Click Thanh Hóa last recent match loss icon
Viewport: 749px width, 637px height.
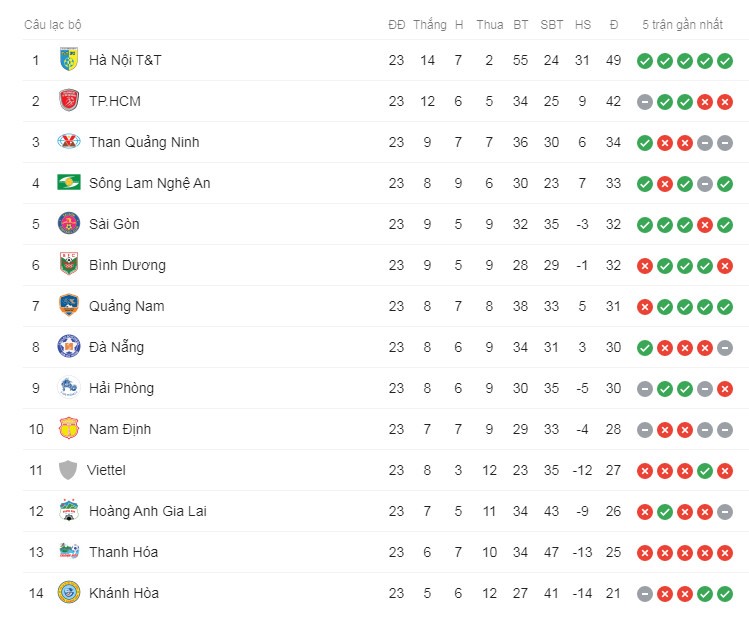[x=725, y=553]
